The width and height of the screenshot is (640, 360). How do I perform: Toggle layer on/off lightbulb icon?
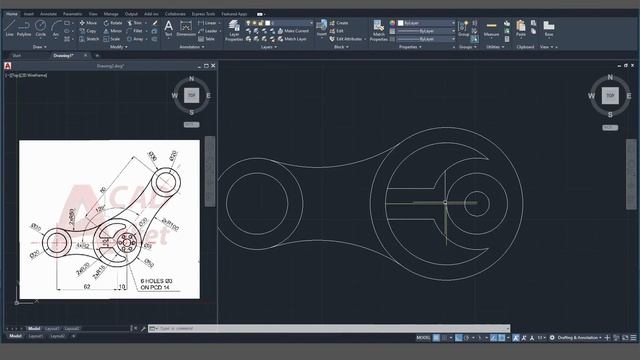(x=248, y=23)
